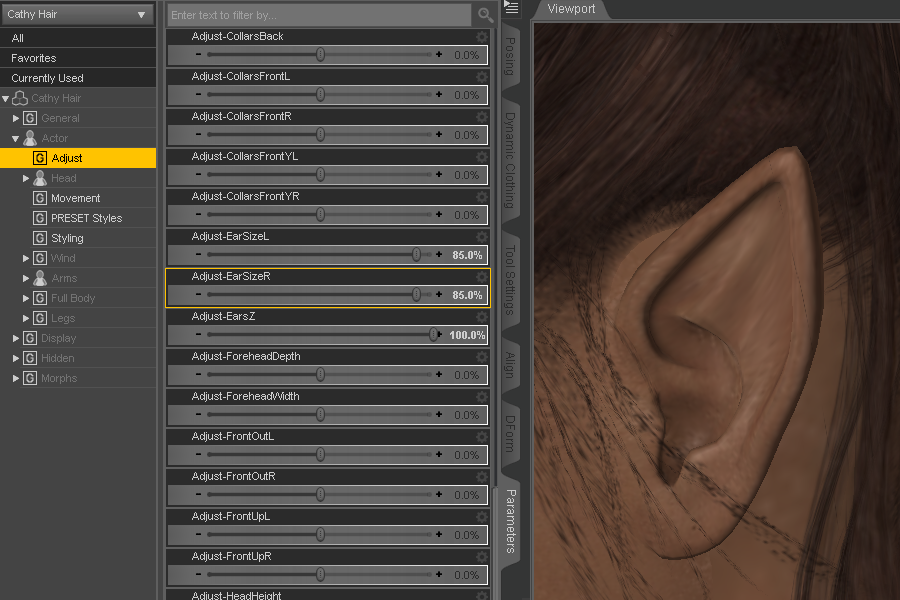The width and height of the screenshot is (900, 600).
Task: Click the Adjust-EarSizeL 85.0% value
Action: pos(467,255)
